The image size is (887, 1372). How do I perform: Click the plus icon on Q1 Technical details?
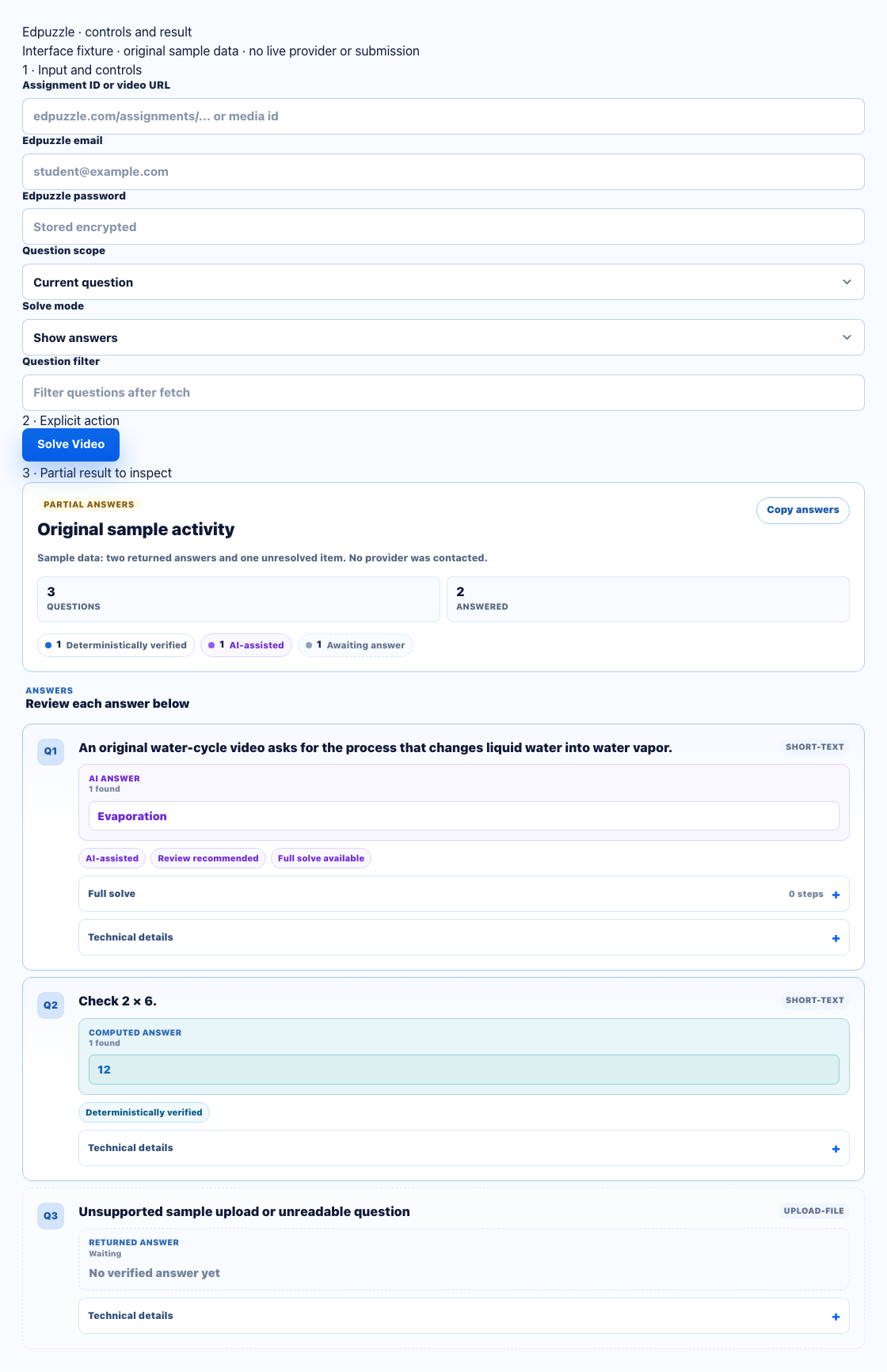(836, 938)
